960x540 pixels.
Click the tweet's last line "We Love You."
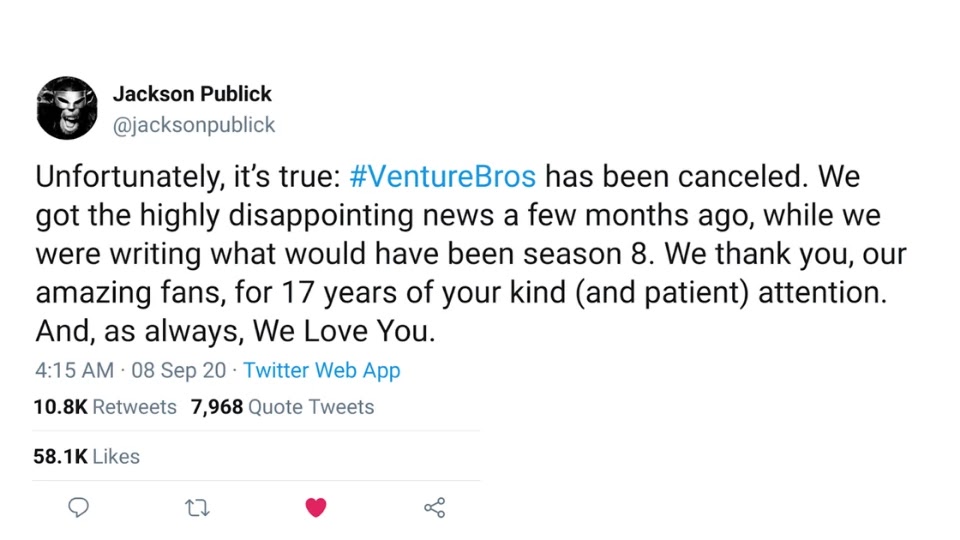[x=344, y=331]
